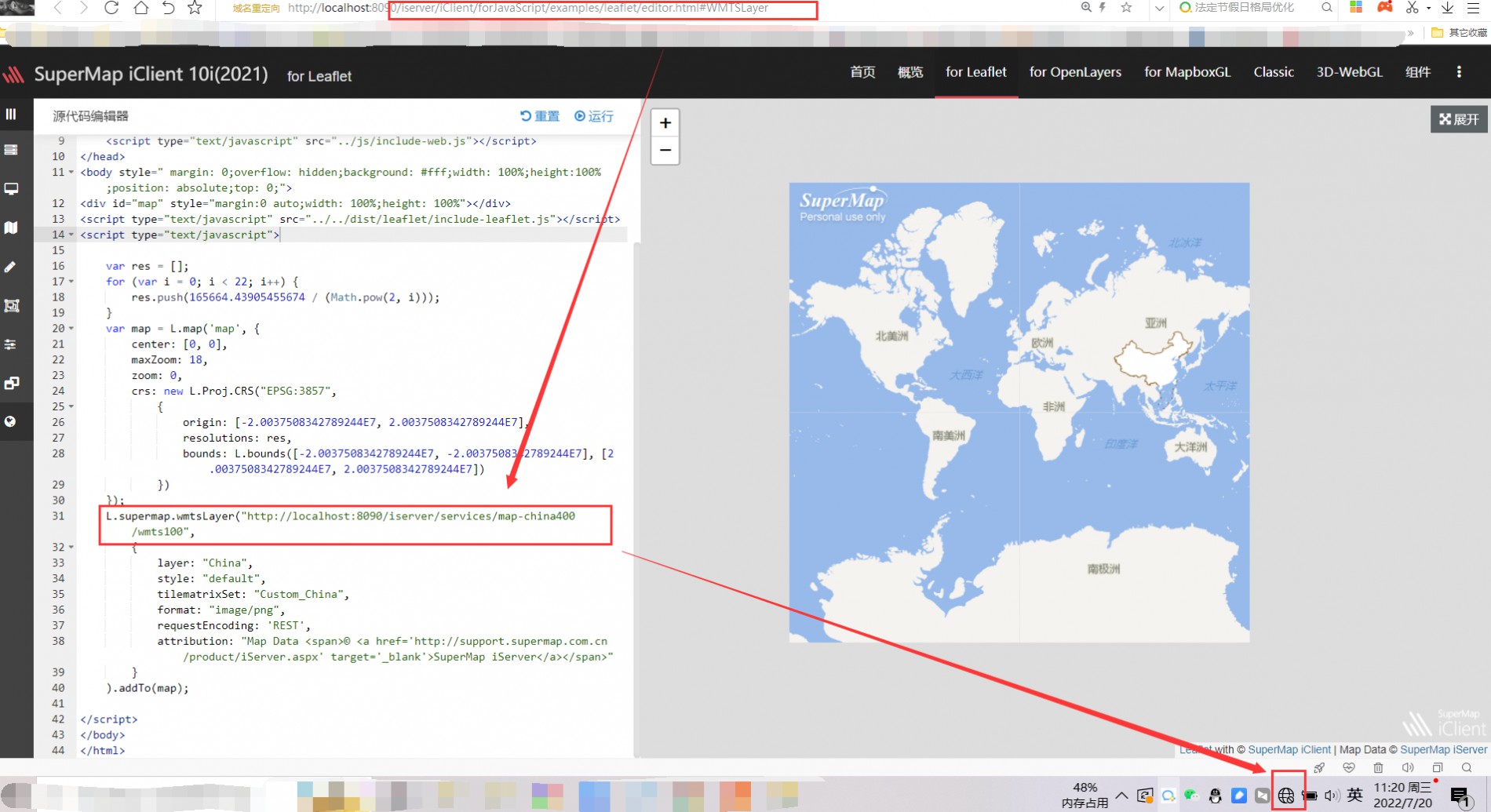Expand the bookmarks overflow chevron
This screenshot has width=1491, height=812.
[x=1411, y=33]
